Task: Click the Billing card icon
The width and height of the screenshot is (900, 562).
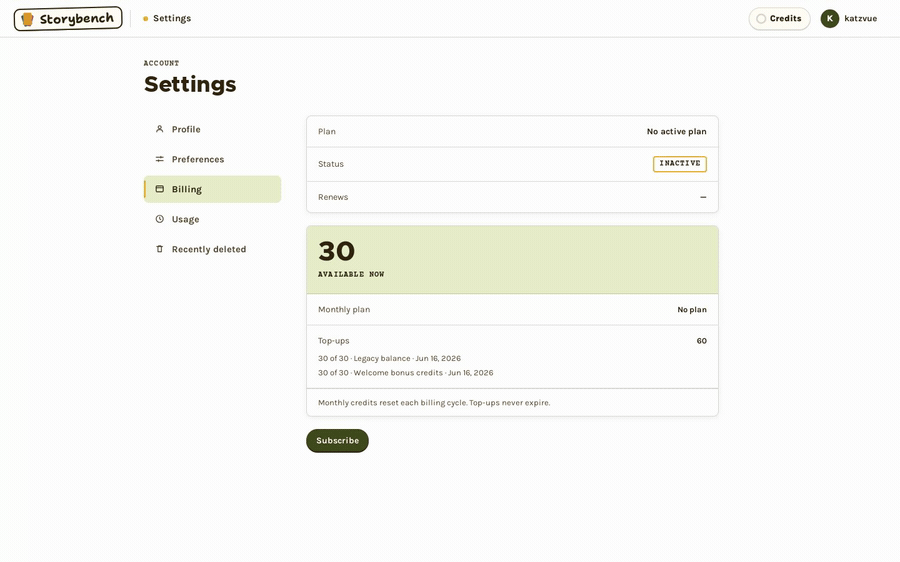Action: pyautogui.click(x=160, y=189)
